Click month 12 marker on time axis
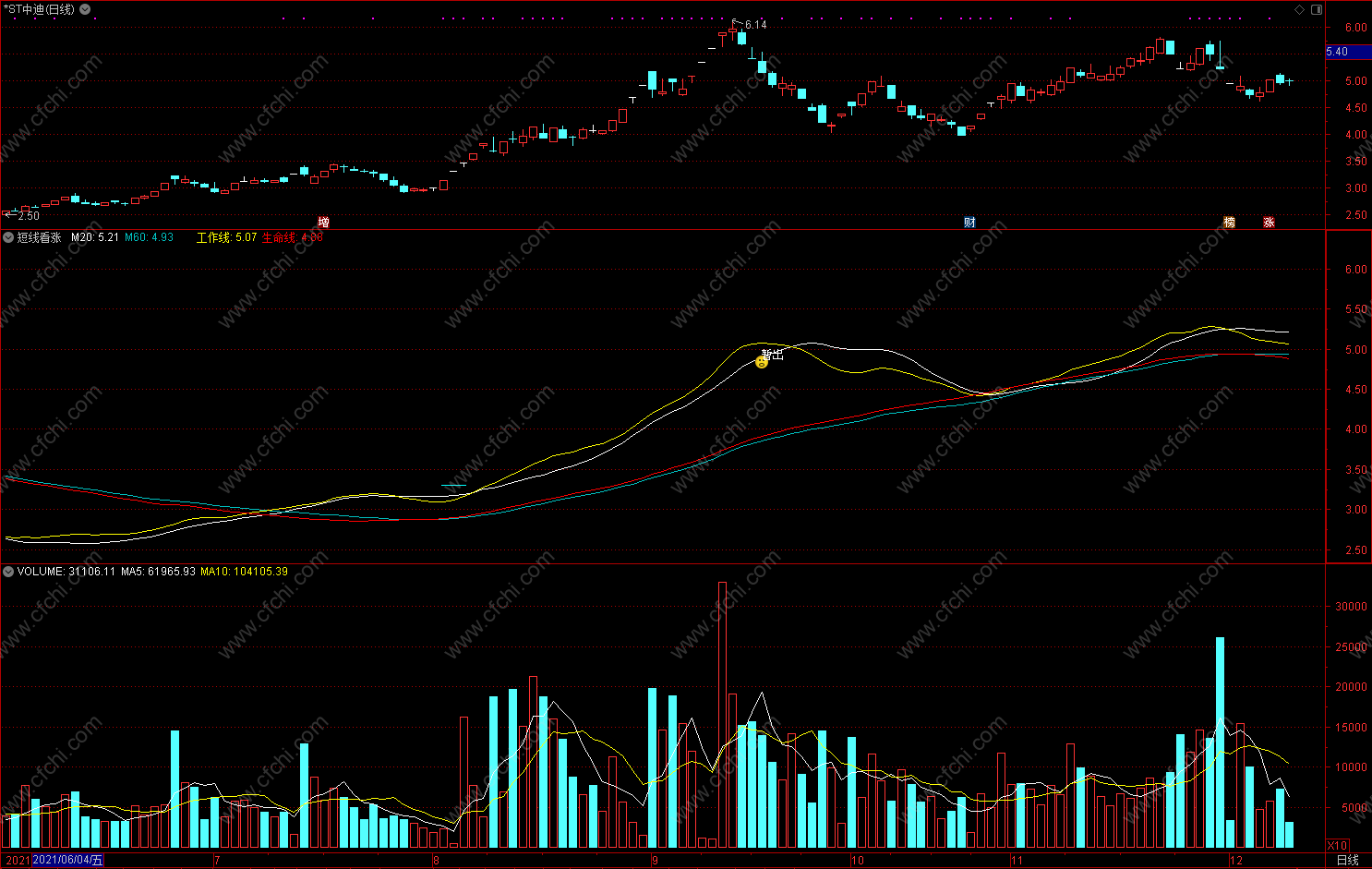Image resolution: width=1372 pixels, height=869 pixels. (1236, 861)
